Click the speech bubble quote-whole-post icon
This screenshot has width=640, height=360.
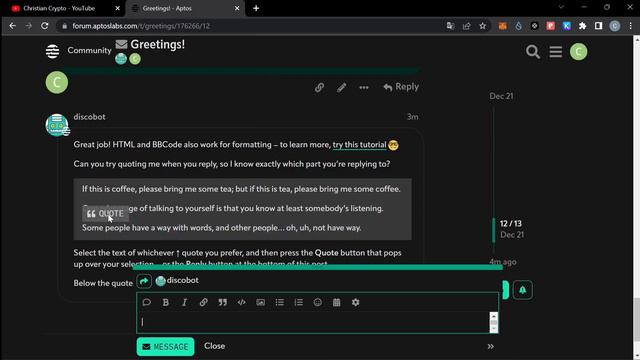147,302
